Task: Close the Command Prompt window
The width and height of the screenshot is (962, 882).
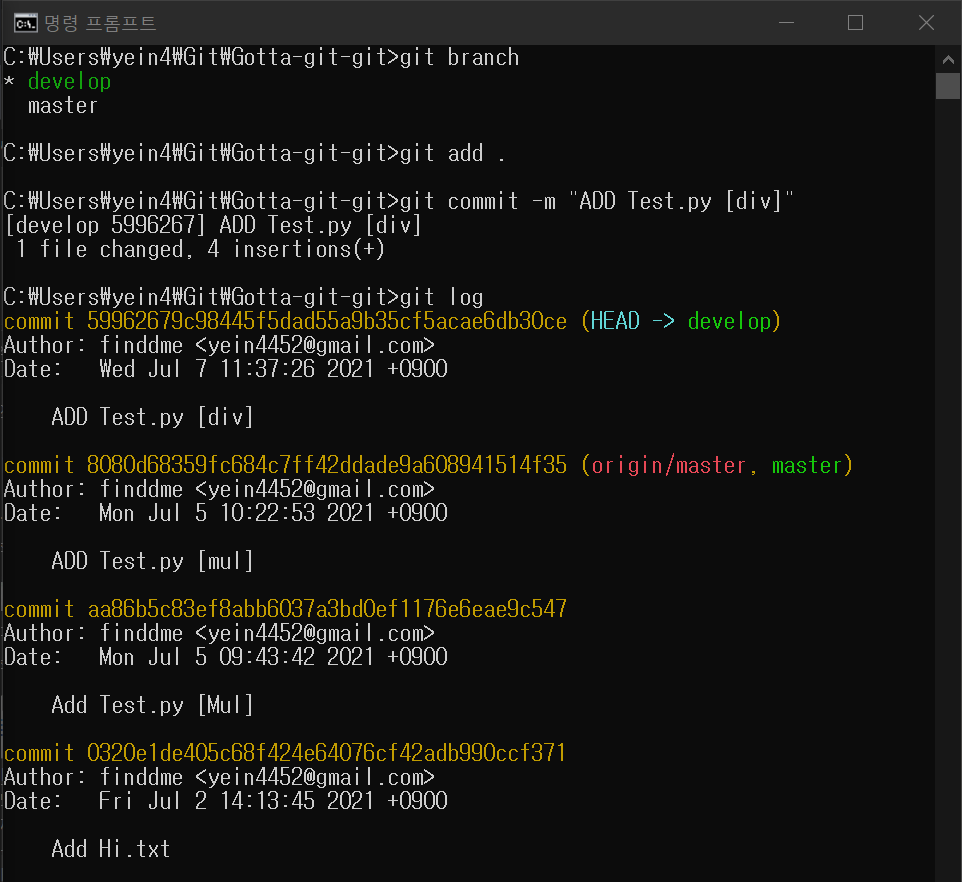Action: [x=926, y=23]
